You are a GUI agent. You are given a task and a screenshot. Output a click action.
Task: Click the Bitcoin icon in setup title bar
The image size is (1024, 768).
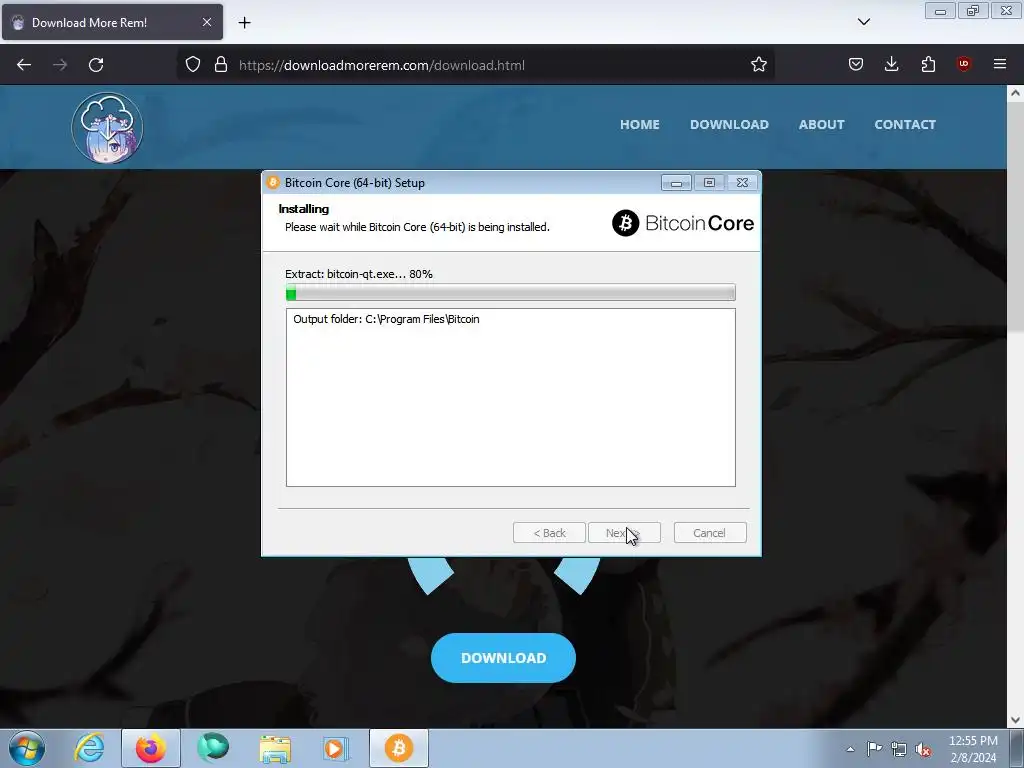pyautogui.click(x=273, y=183)
